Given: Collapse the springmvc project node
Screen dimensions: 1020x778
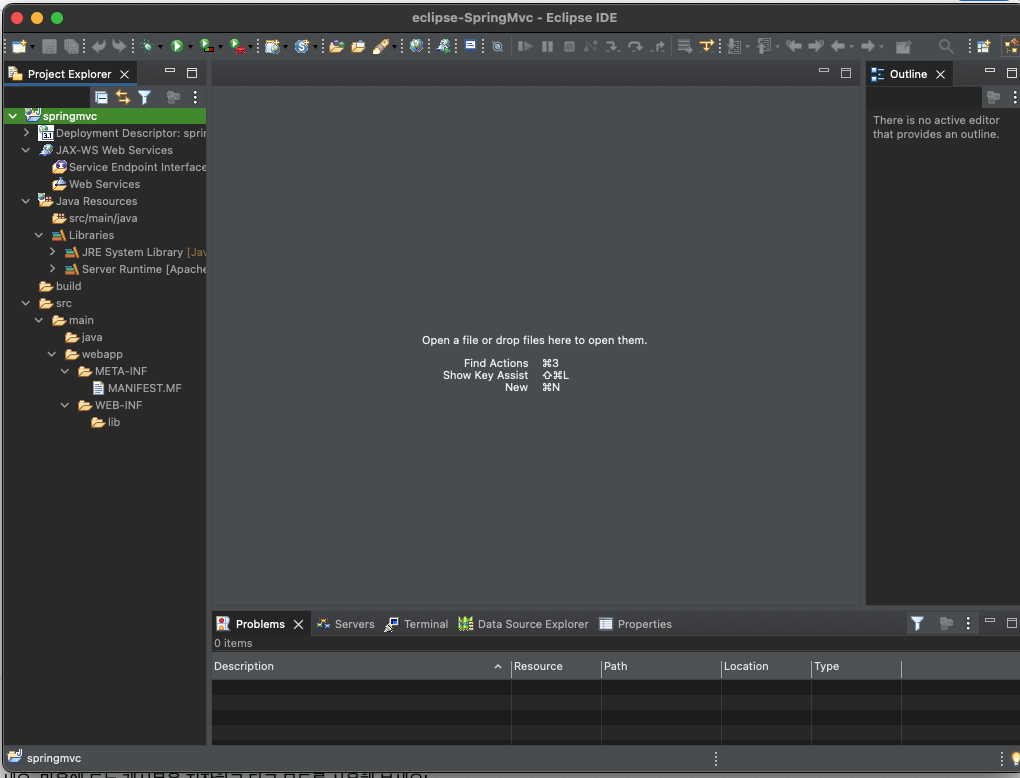Looking at the screenshot, I should (x=13, y=116).
